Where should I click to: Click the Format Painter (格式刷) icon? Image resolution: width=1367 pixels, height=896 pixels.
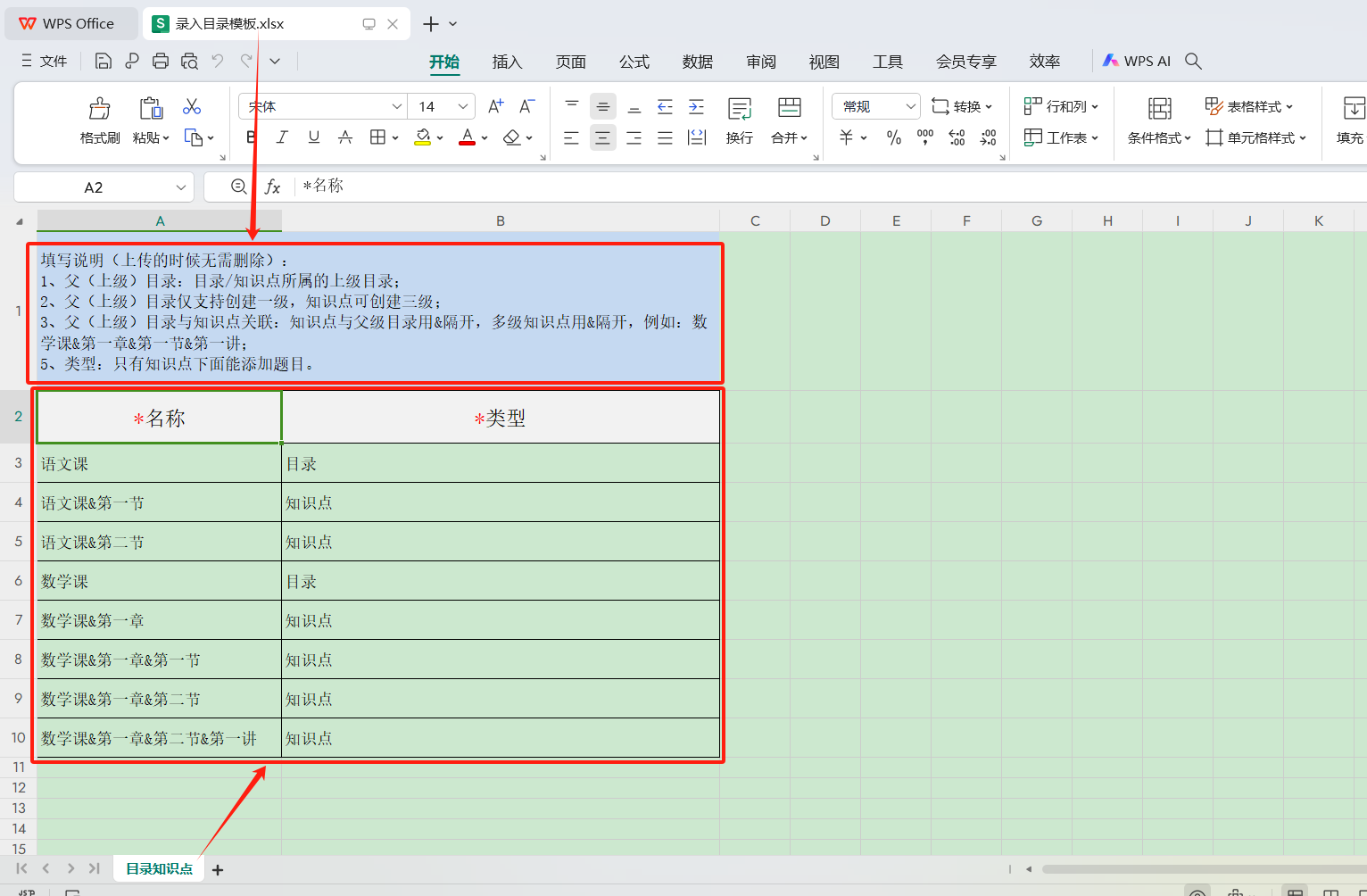point(99,109)
